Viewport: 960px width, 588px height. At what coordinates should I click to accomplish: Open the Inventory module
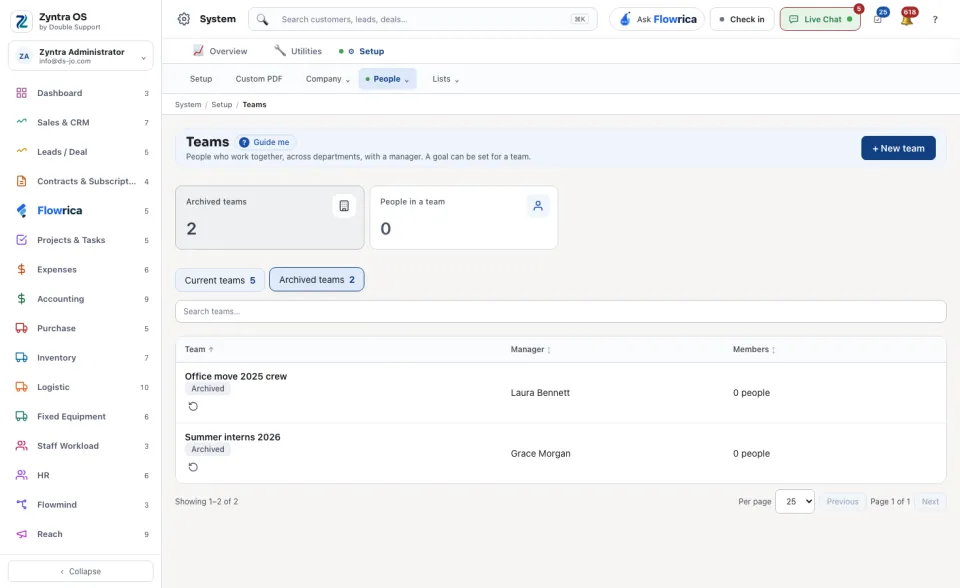point(81,358)
